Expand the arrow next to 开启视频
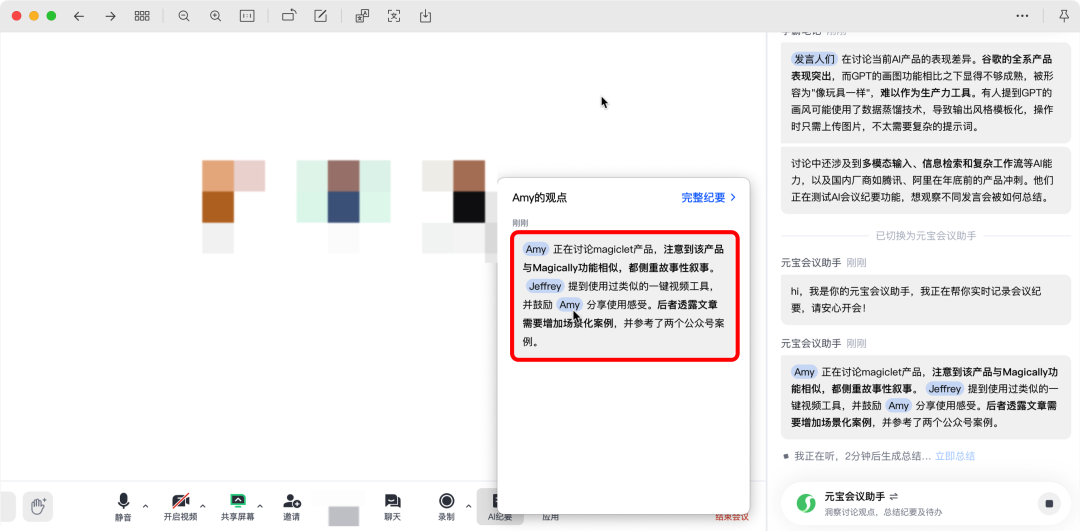The height and width of the screenshot is (531, 1080). coord(203,506)
